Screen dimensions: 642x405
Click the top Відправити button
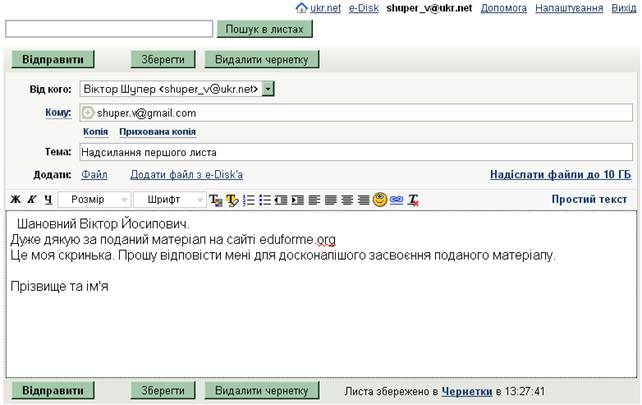click(53, 59)
